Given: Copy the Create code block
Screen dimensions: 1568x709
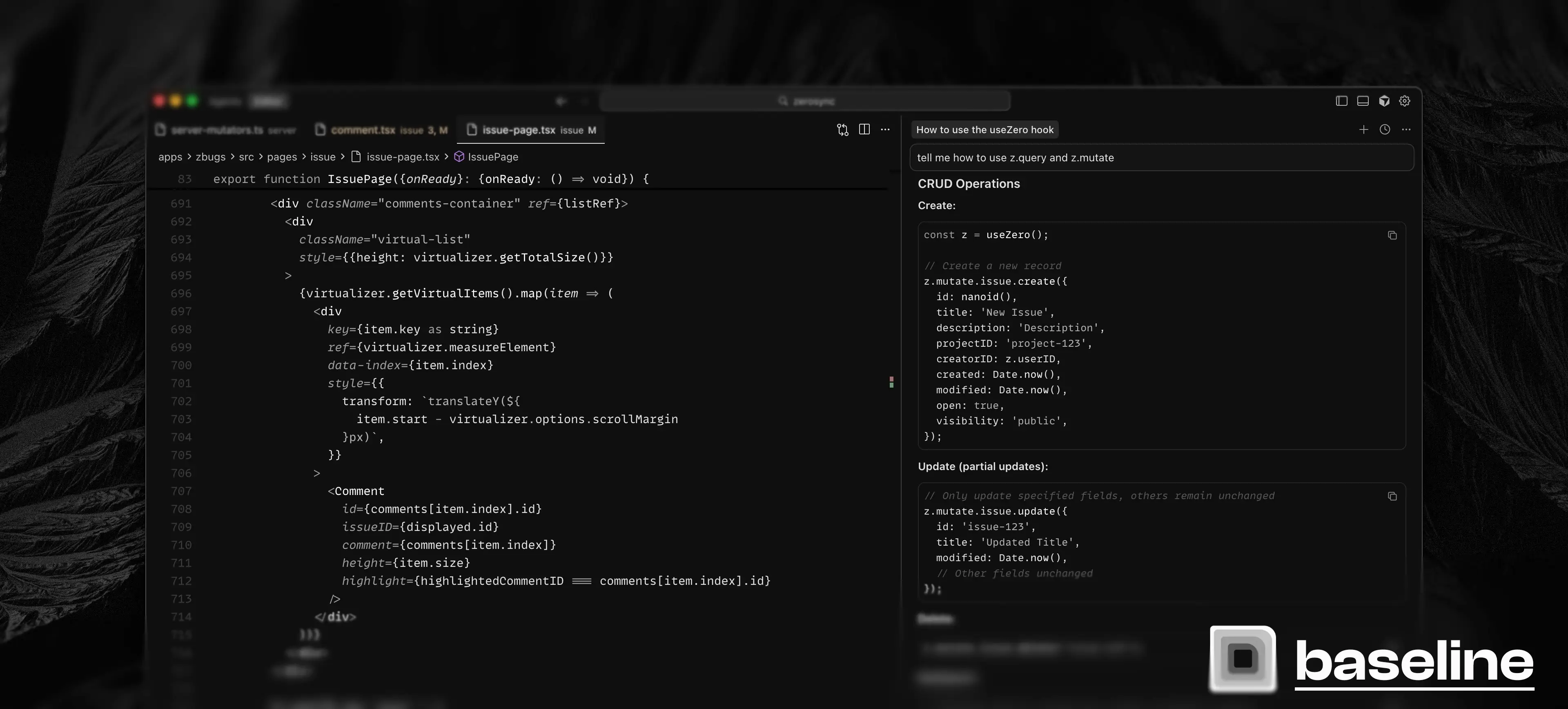Looking at the screenshot, I should [1392, 236].
